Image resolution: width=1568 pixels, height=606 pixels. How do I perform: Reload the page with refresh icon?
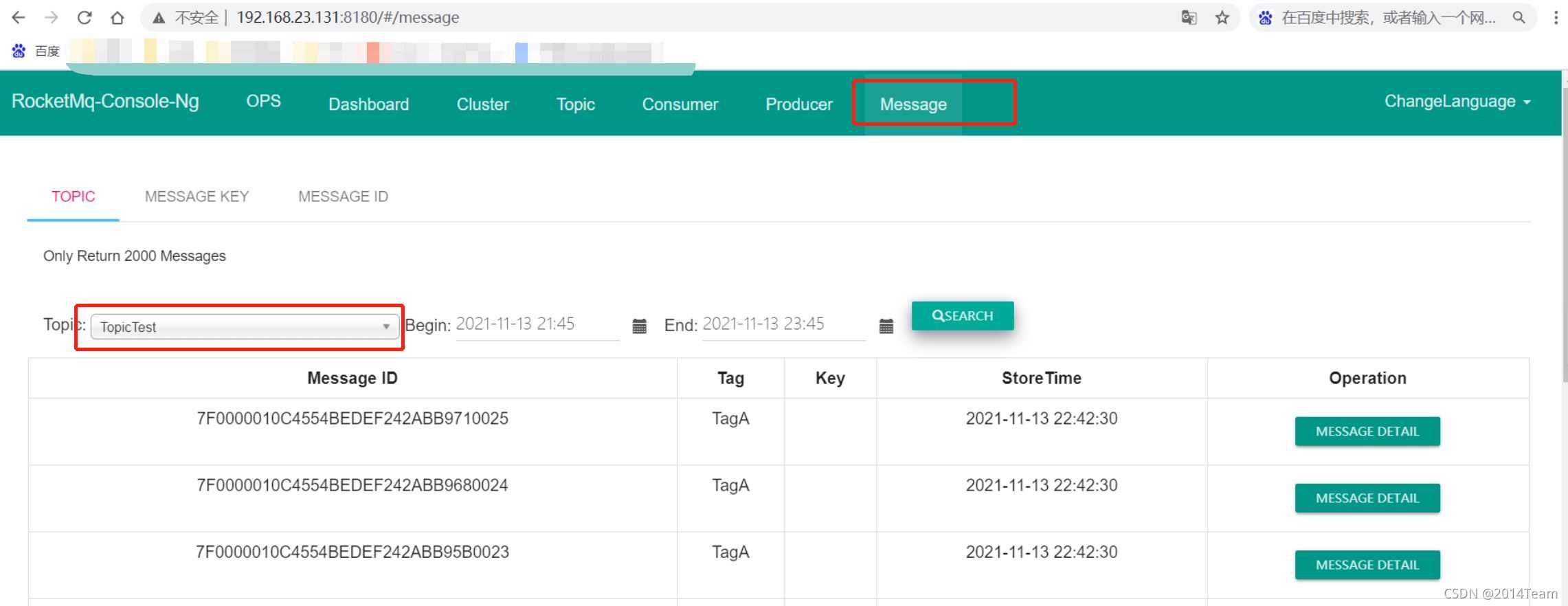pos(85,18)
